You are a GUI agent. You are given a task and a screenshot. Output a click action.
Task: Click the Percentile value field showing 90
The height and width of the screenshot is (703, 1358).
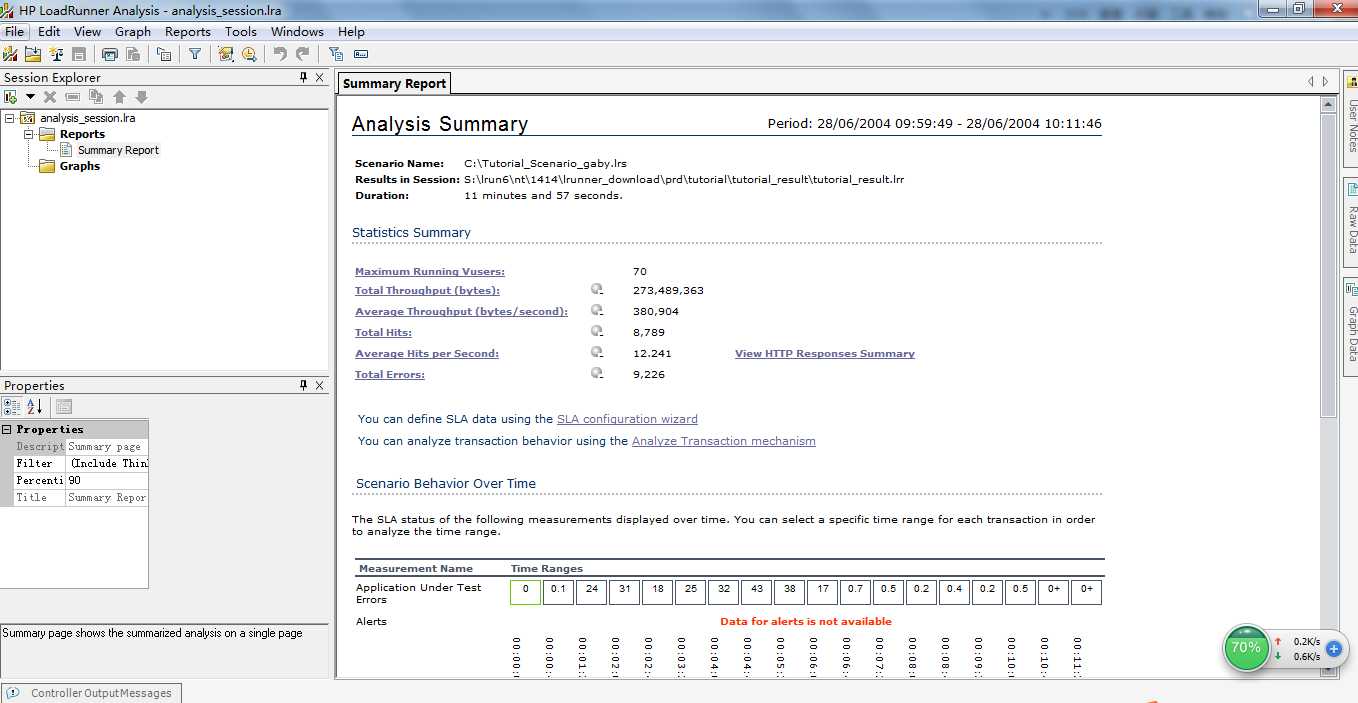pos(106,480)
